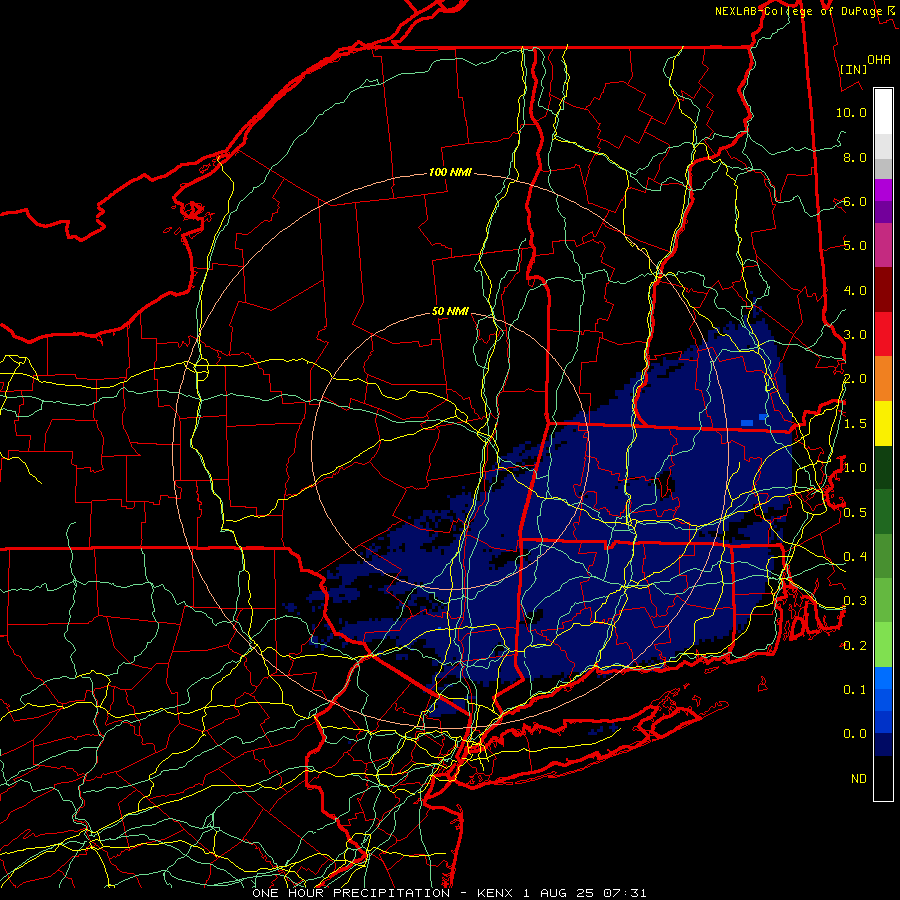Pick the bright red swatch beside 3.0

883,334
